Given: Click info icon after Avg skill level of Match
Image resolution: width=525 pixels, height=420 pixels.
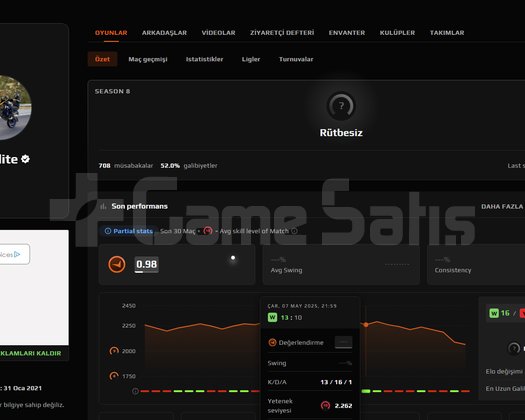Looking at the screenshot, I should [294, 231].
